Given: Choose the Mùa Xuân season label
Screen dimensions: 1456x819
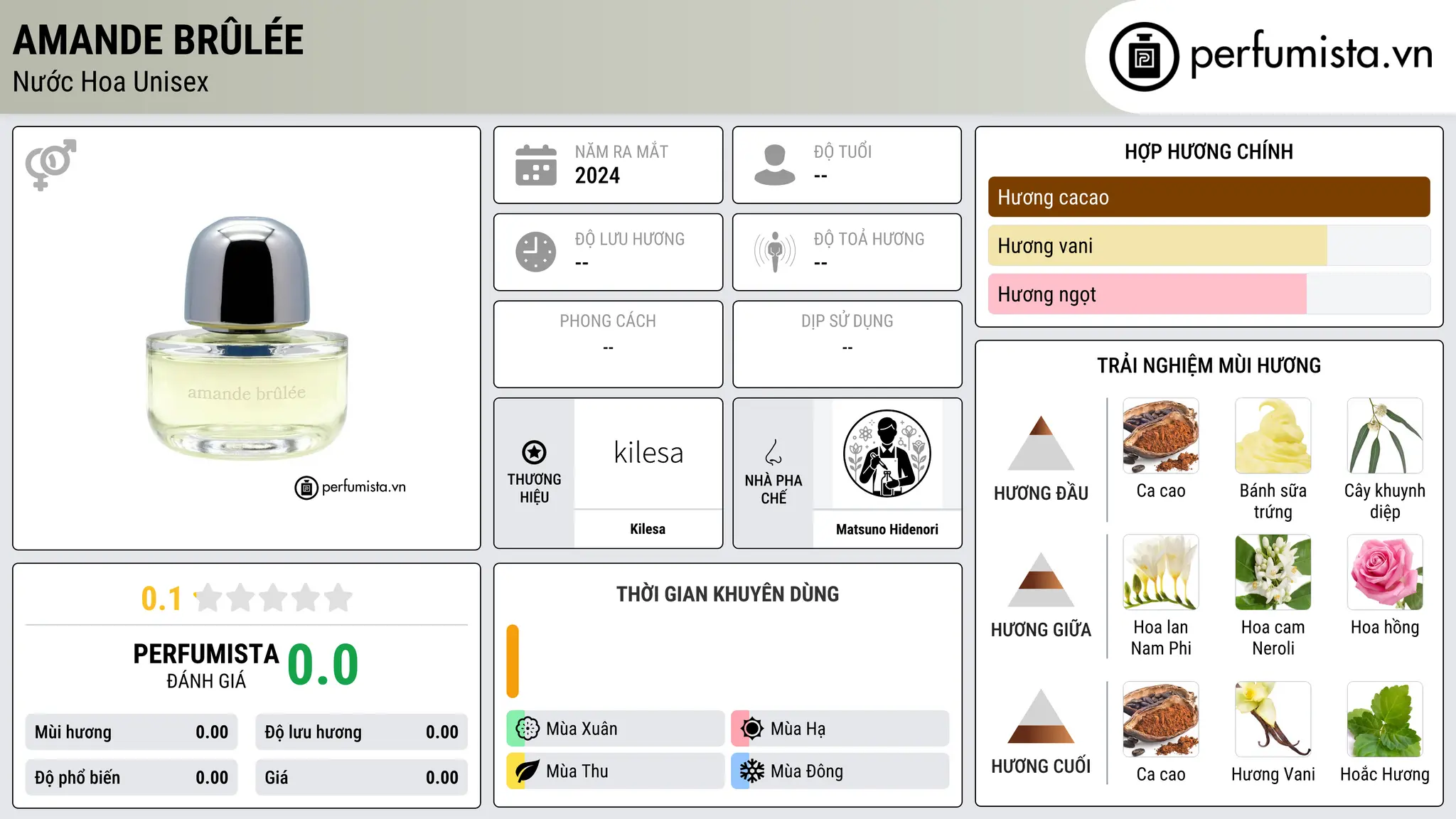Looking at the screenshot, I should click(x=582, y=729).
